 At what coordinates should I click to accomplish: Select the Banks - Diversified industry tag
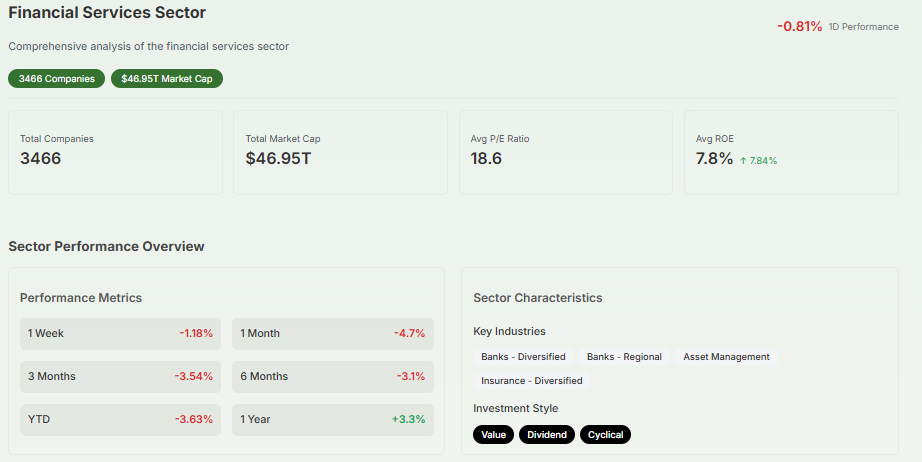pyautogui.click(x=523, y=357)
